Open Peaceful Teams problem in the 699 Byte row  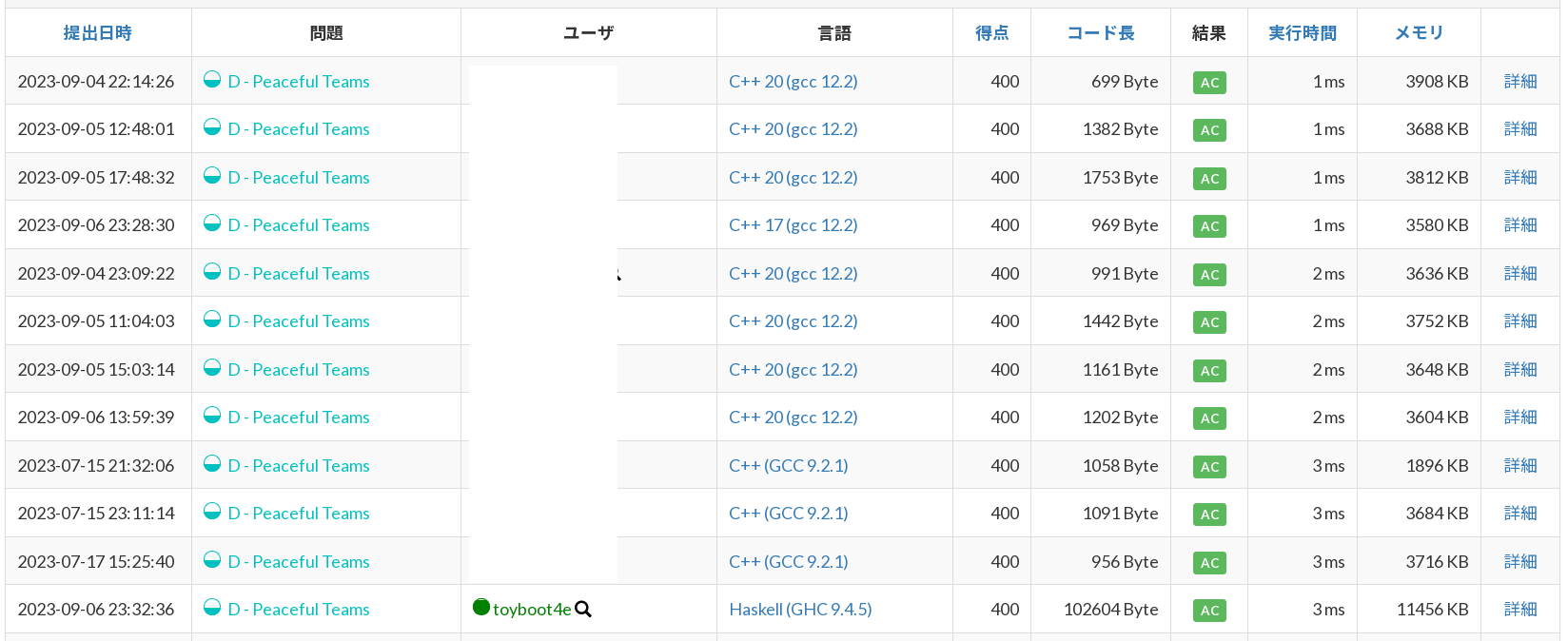coord(299,82)
